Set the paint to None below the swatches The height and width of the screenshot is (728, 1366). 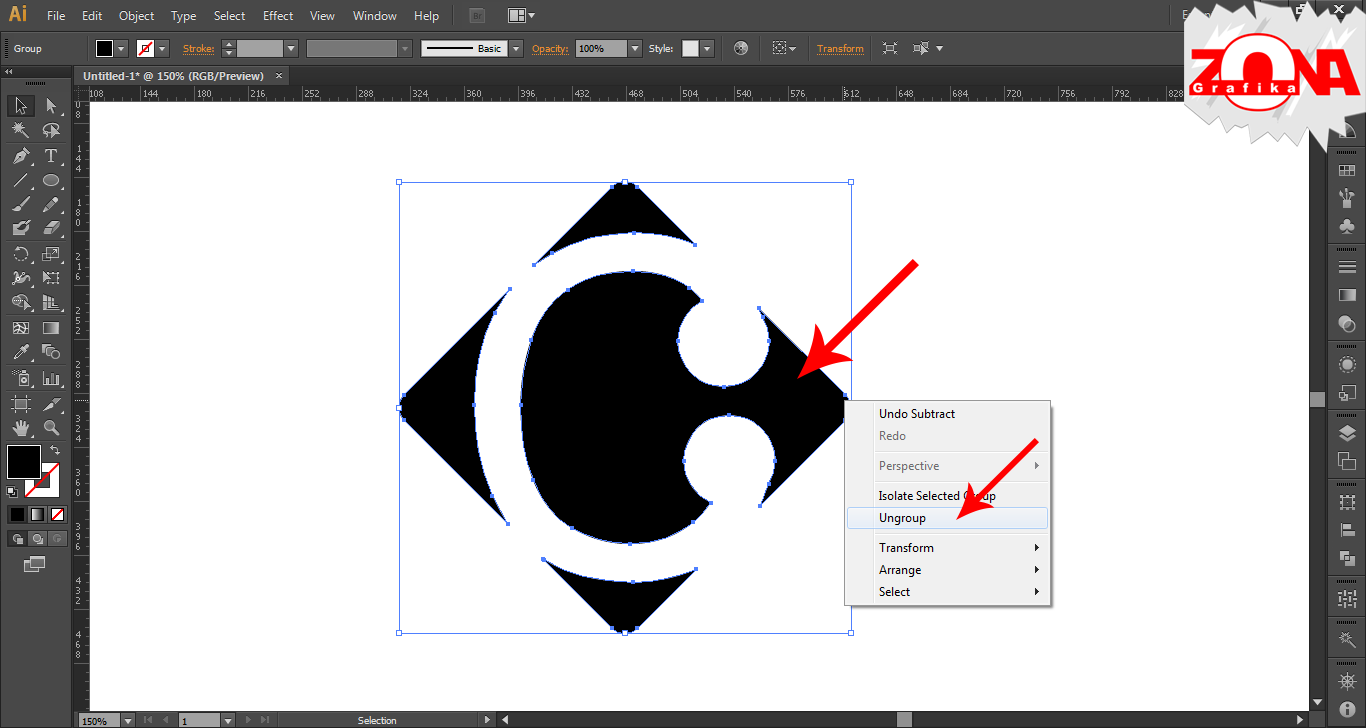(x=57, y=515)
